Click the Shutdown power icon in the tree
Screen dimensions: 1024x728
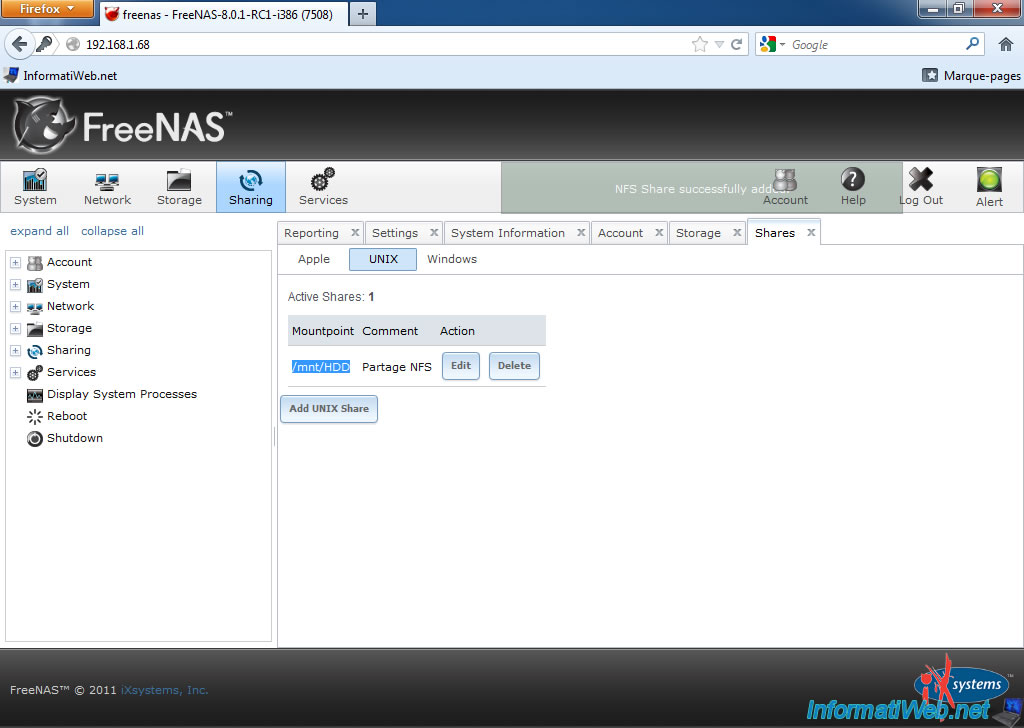coord(35,439)
